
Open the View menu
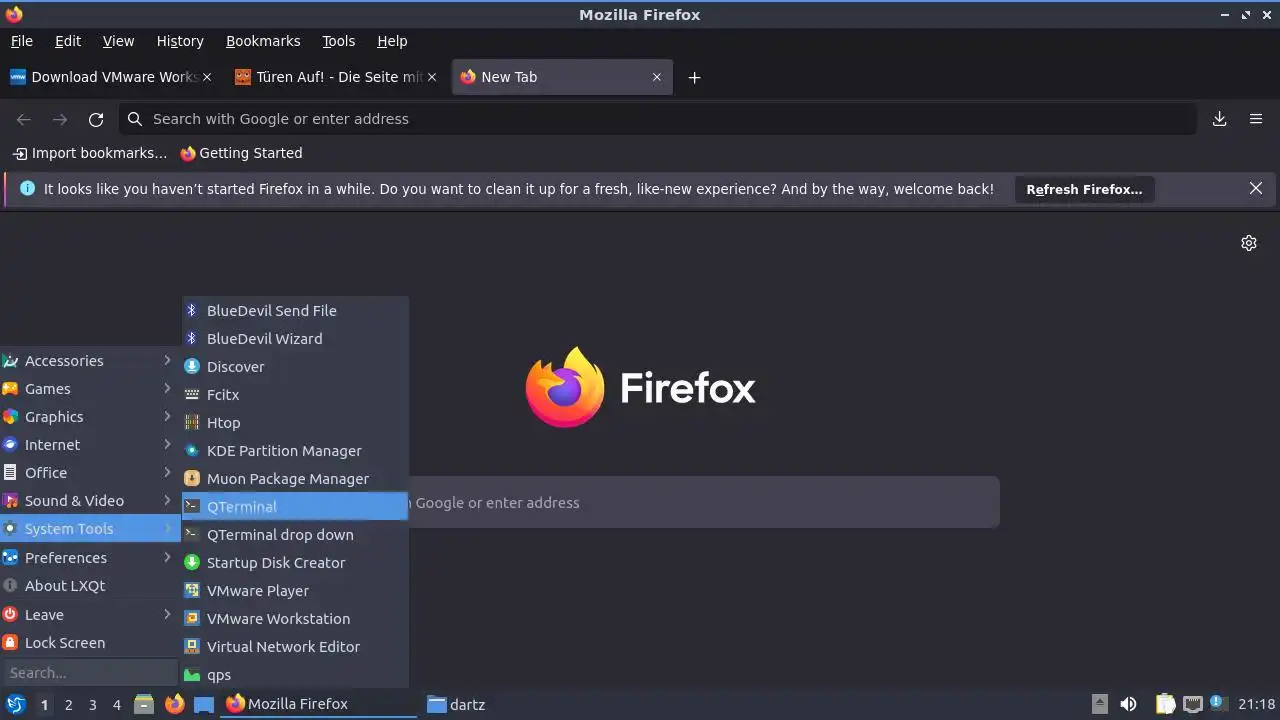coord(118,41)
